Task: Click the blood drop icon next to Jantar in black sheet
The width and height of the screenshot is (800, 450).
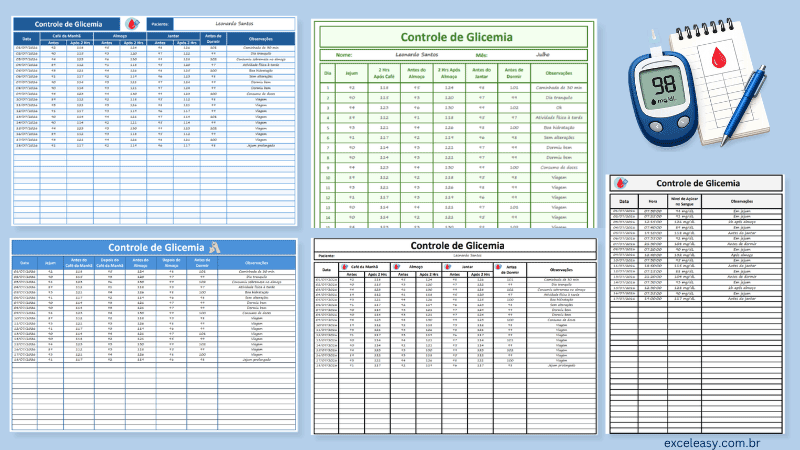Action: [x=448, y=267]
